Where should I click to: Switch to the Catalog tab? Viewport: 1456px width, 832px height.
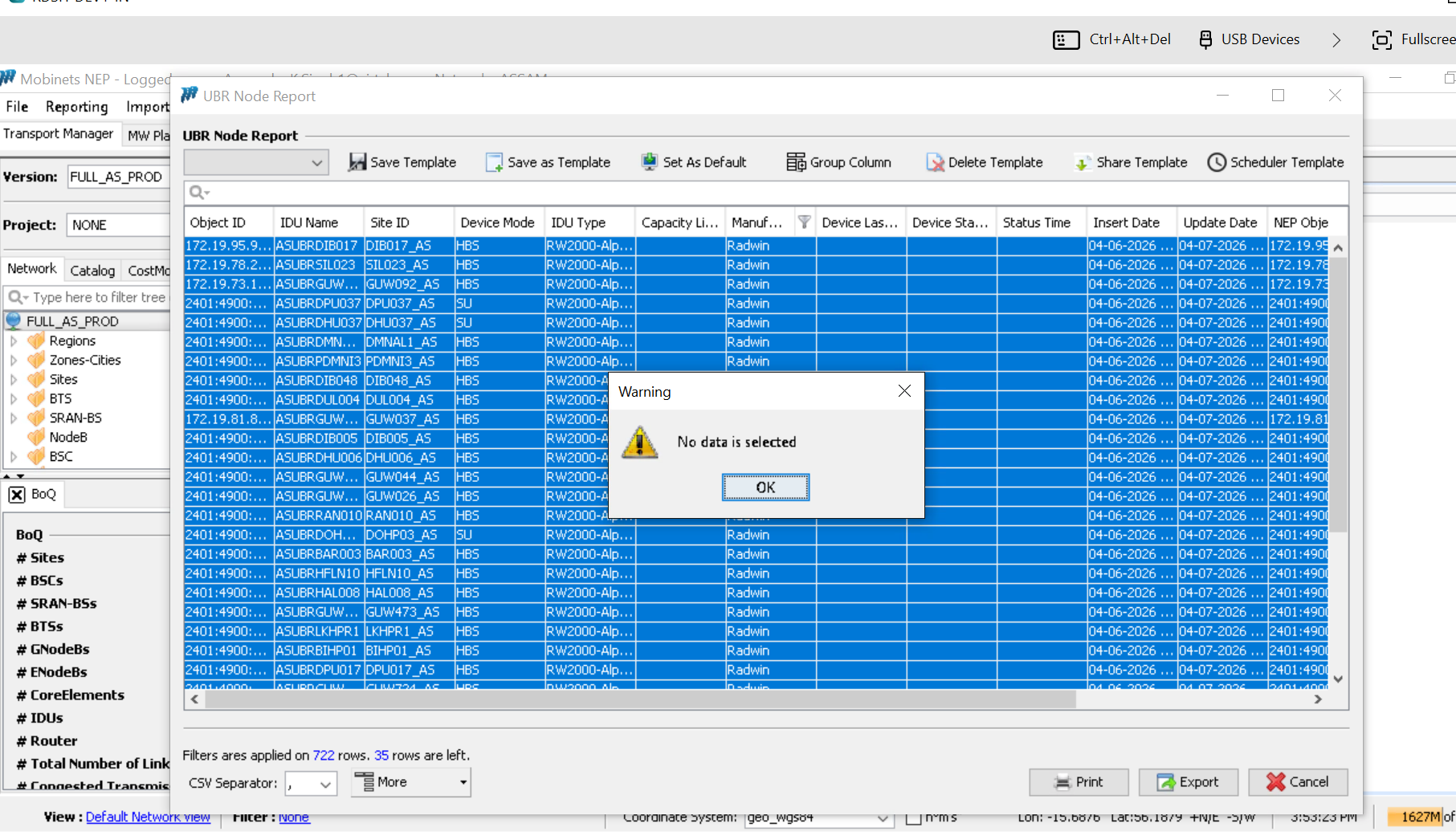[x=92, y=271]
